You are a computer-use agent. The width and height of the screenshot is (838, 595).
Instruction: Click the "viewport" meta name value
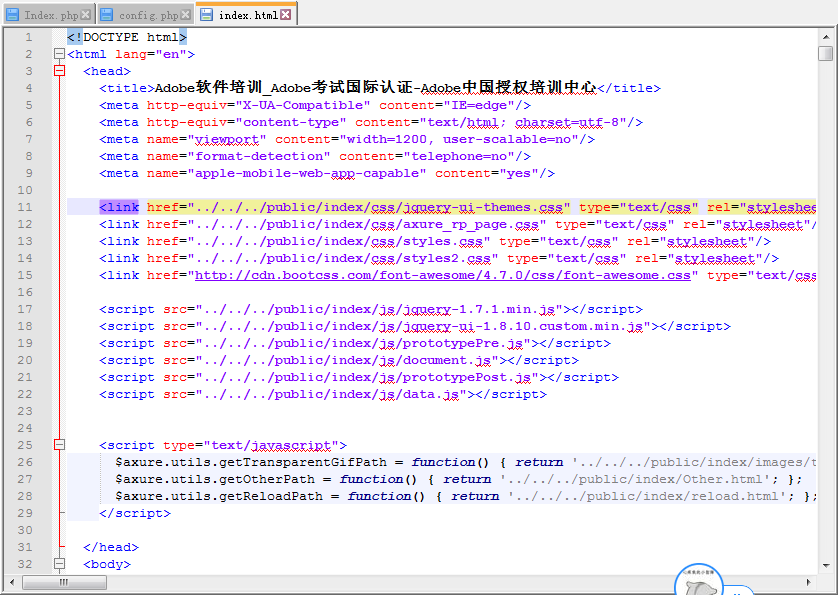[227, 140]
